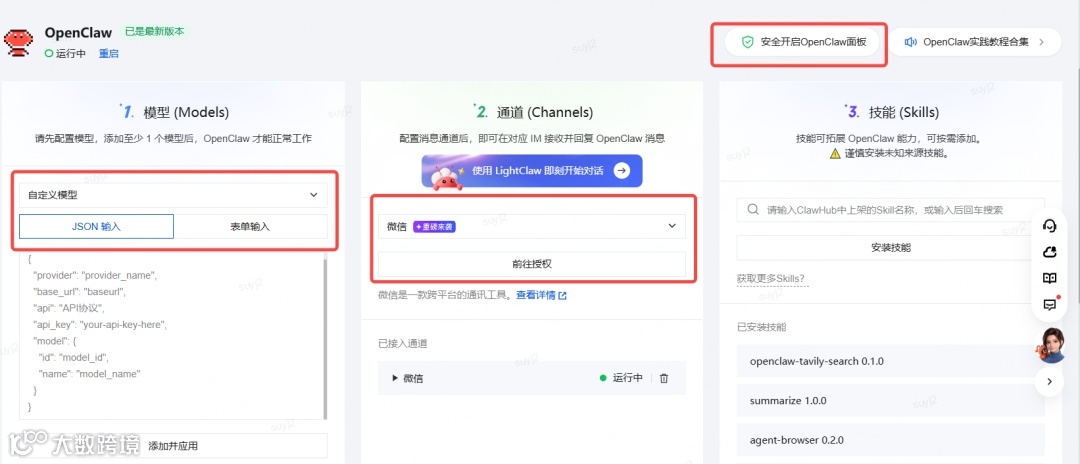Click inside the JSON config text area
This screenshot has height=464, width=1080.
pyautogui.click(x=171, y=334)
